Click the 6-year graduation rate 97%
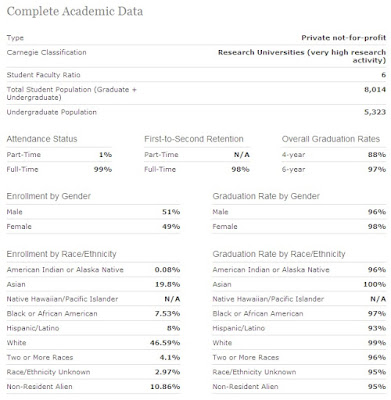391x400 pixels. click(377, 169)
